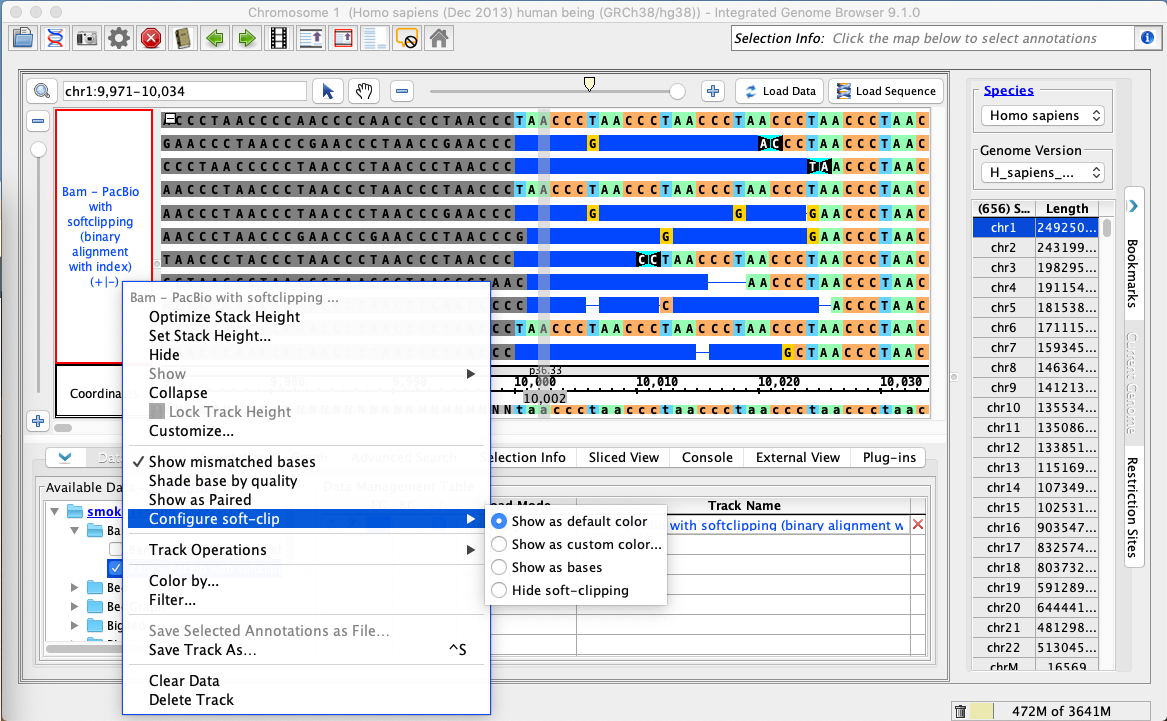Empty memory using the trash can icon

(x=961, y=711)
